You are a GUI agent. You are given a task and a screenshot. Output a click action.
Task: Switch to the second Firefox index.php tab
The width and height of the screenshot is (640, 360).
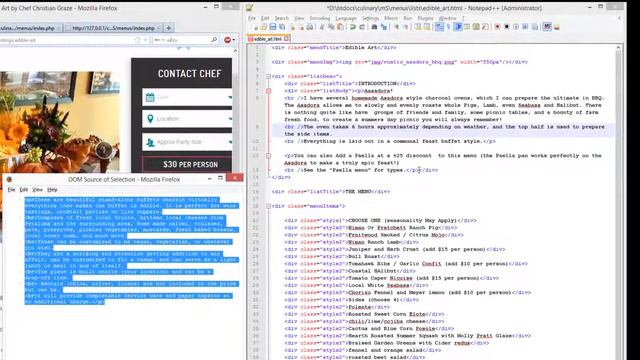point(113,28)
